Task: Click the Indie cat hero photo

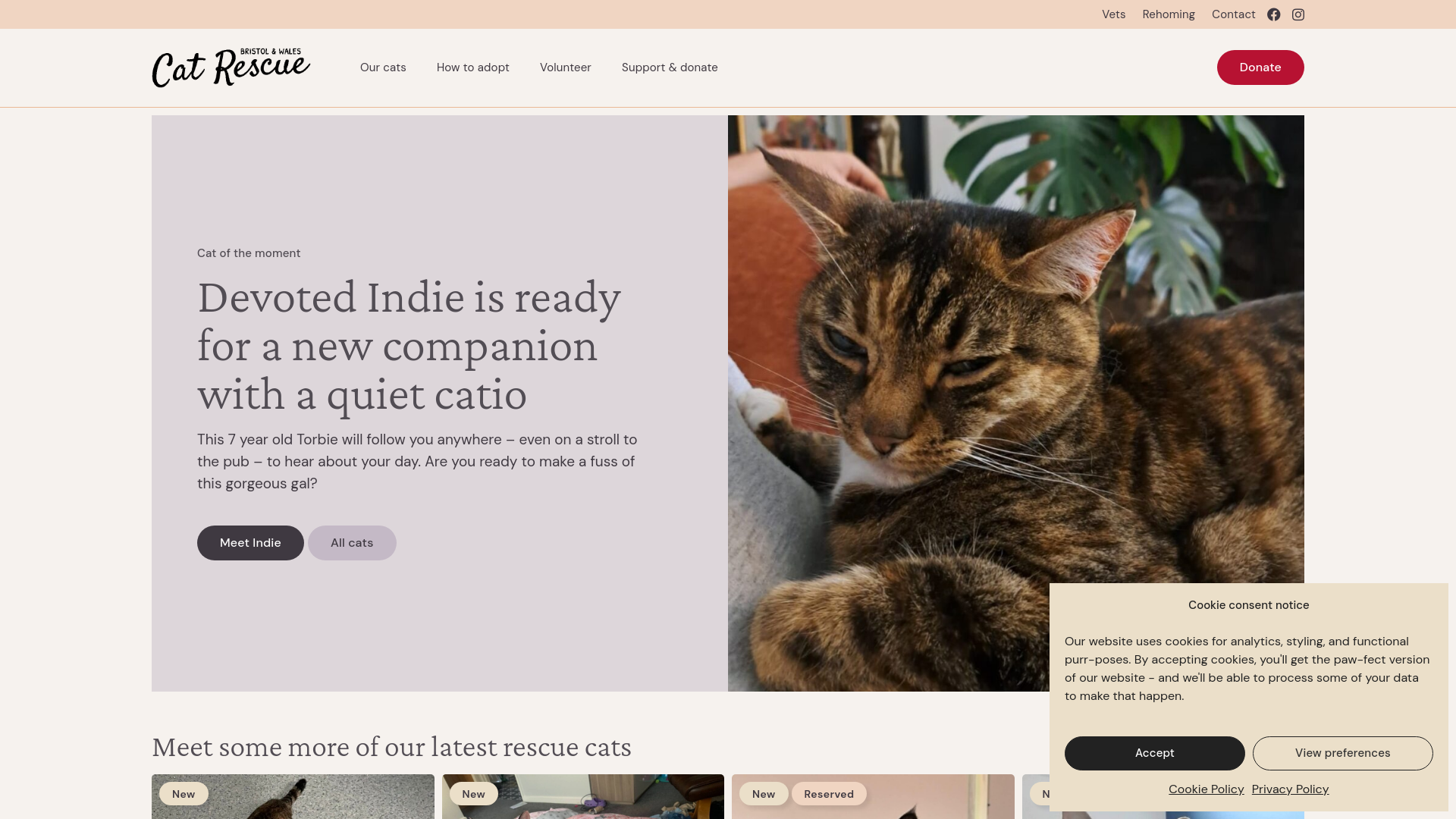Action: tap(1016, 403)
